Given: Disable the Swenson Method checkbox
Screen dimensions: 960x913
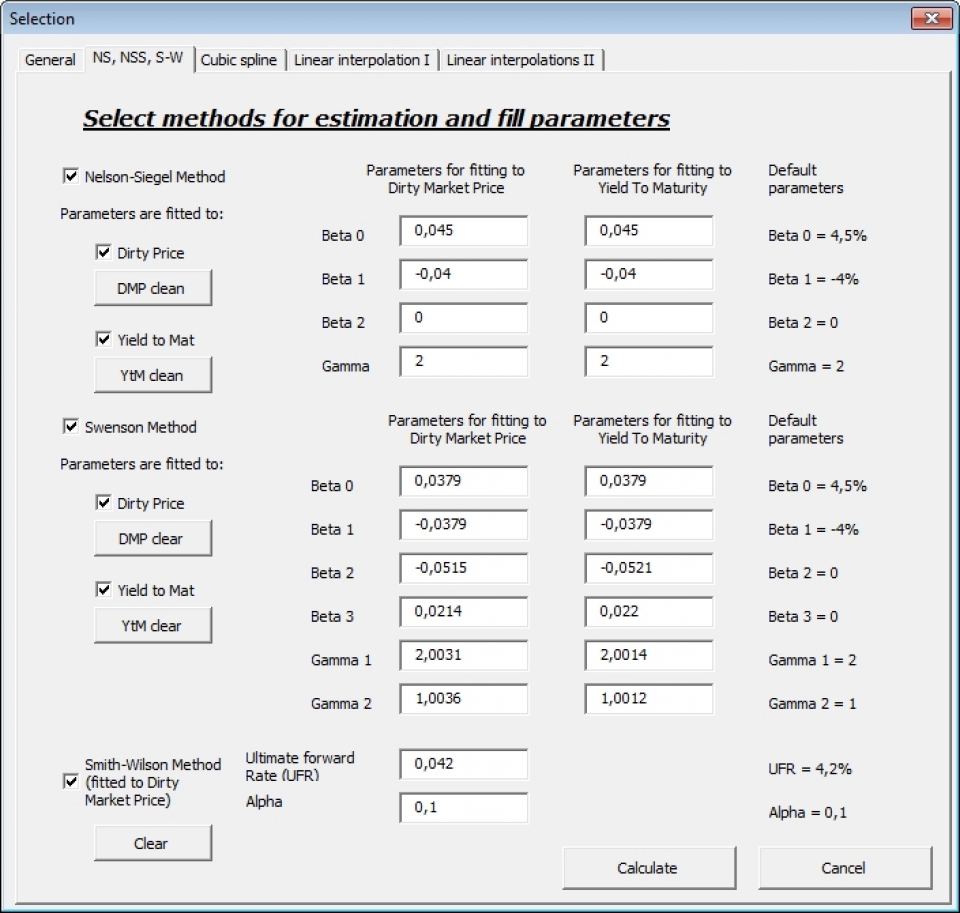Looking at the screenshot, I should pos(71,427).
